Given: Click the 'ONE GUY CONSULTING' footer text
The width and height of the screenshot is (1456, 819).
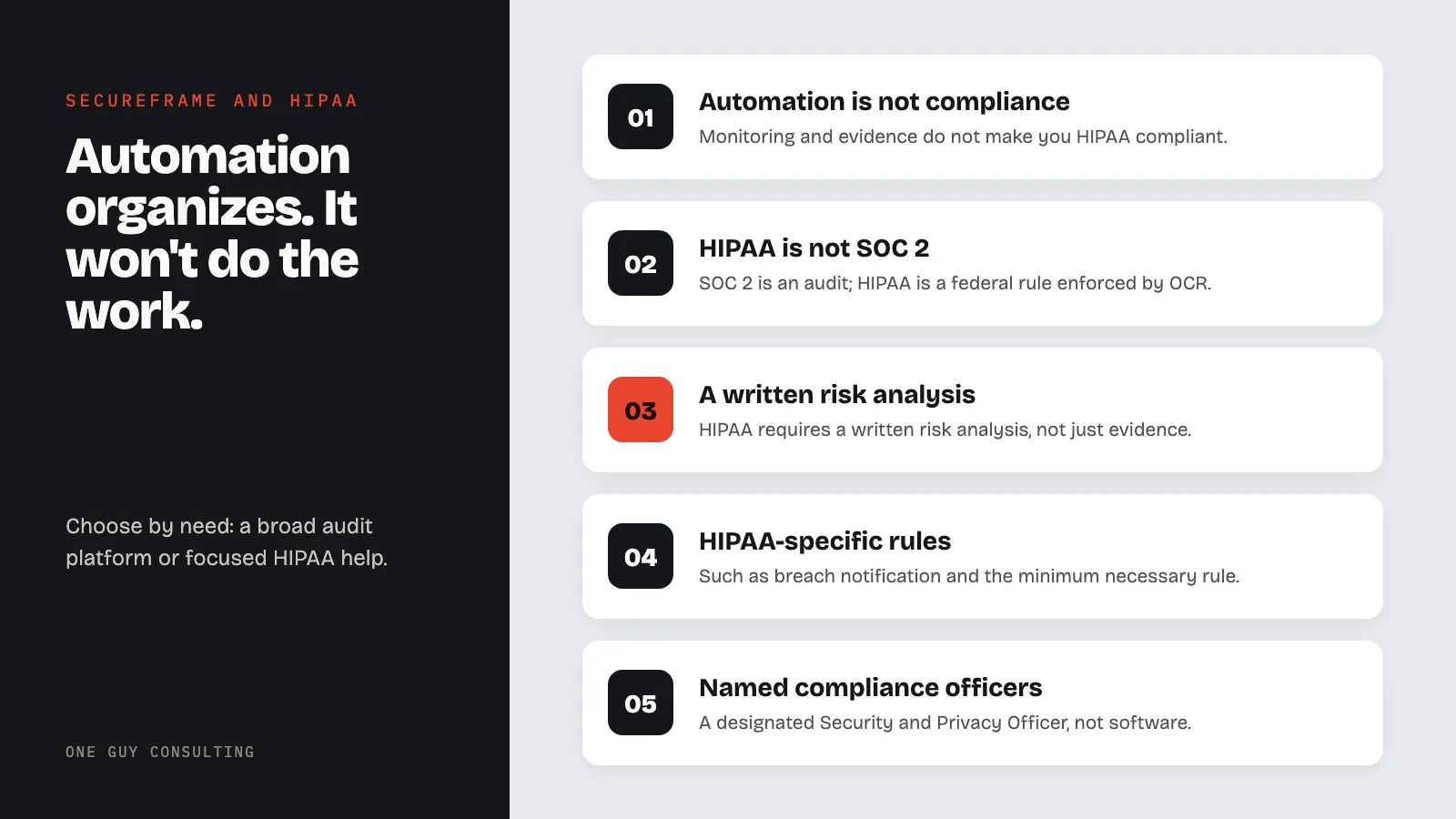Looking at the screenshot, I should 160,752.
